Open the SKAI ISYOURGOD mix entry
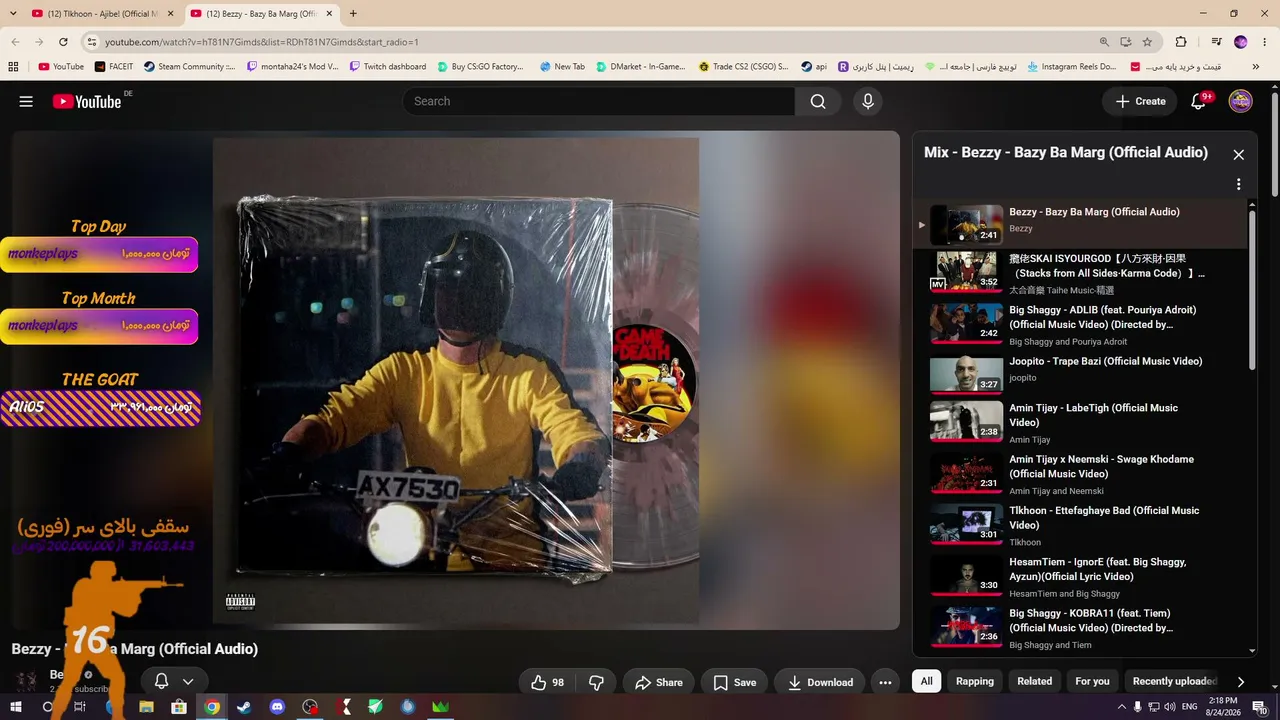1280x720 pixels. point(1081,272)
